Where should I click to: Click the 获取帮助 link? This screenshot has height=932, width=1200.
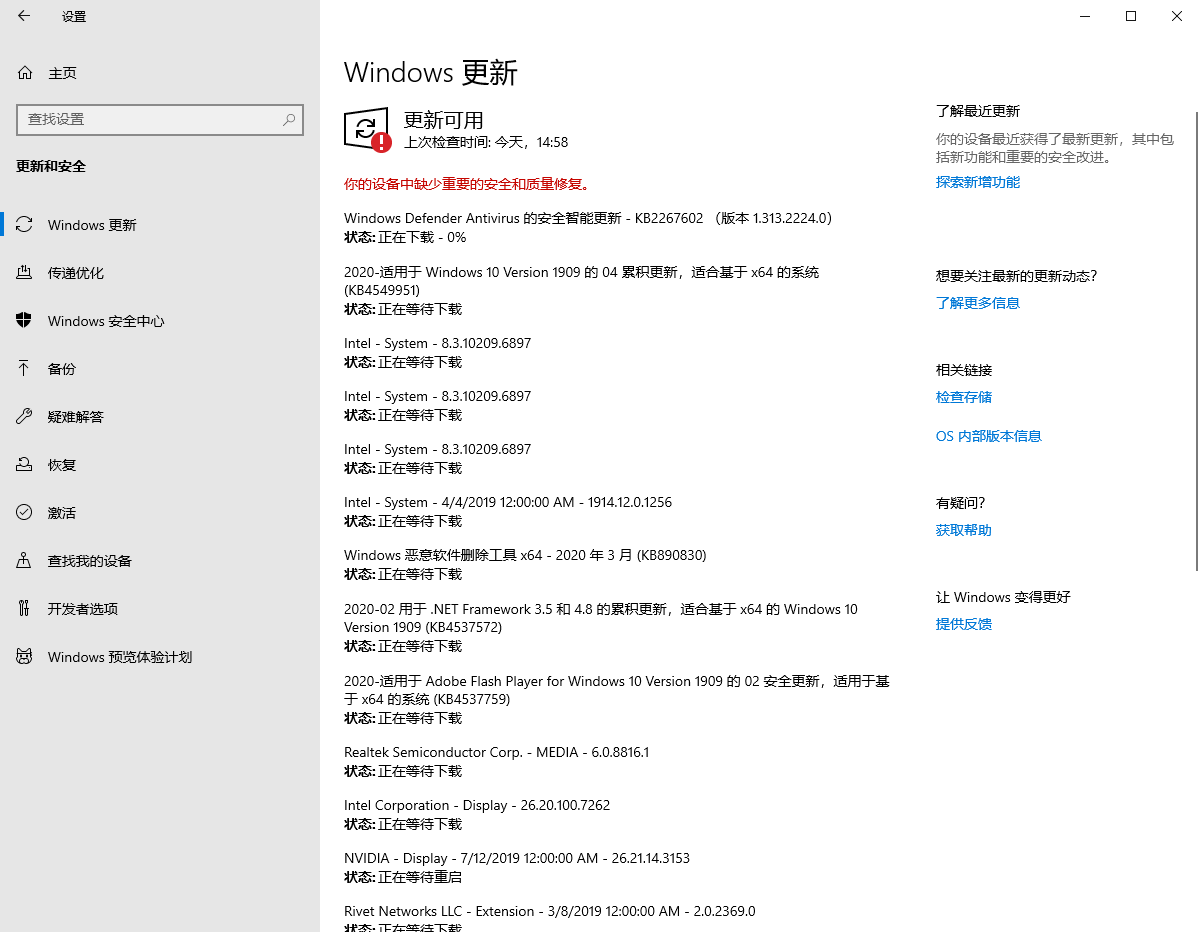point(963,530)
